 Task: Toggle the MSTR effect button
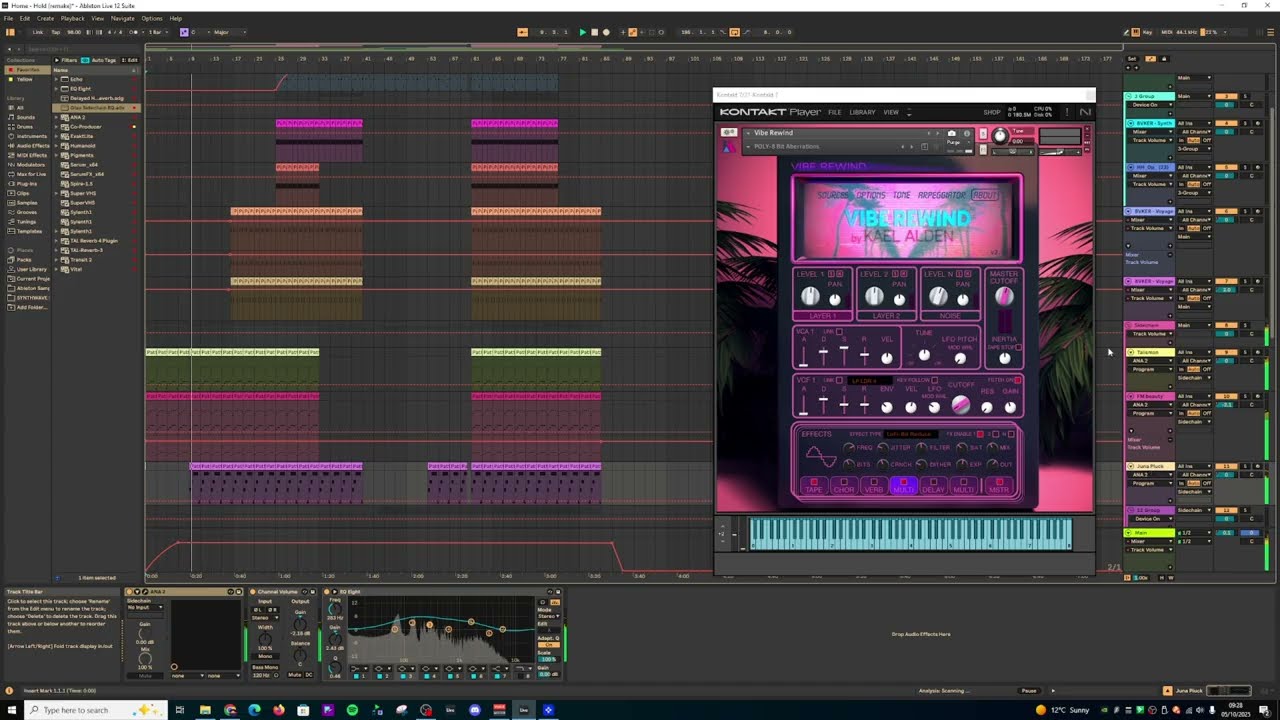(999, 485)
